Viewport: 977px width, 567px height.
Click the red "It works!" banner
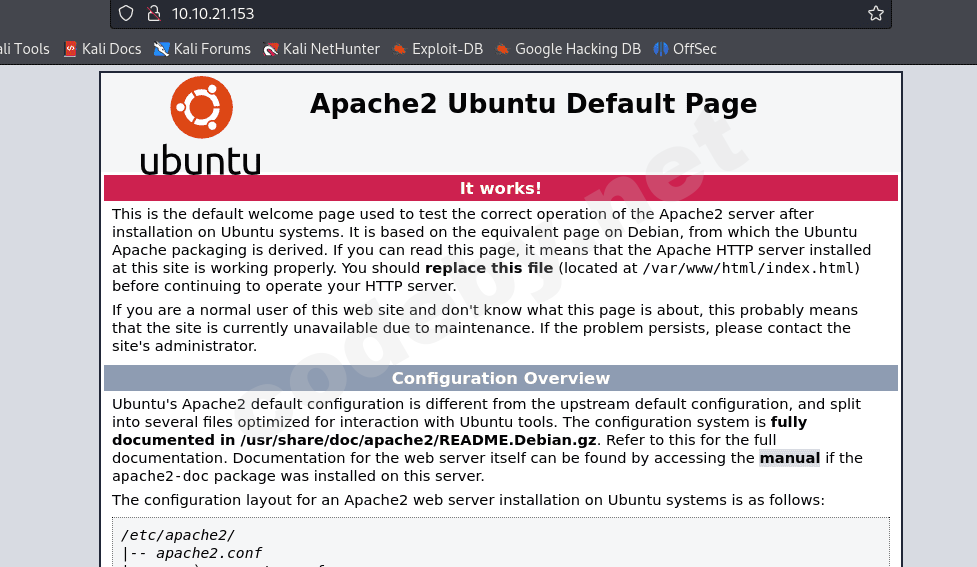500,188
